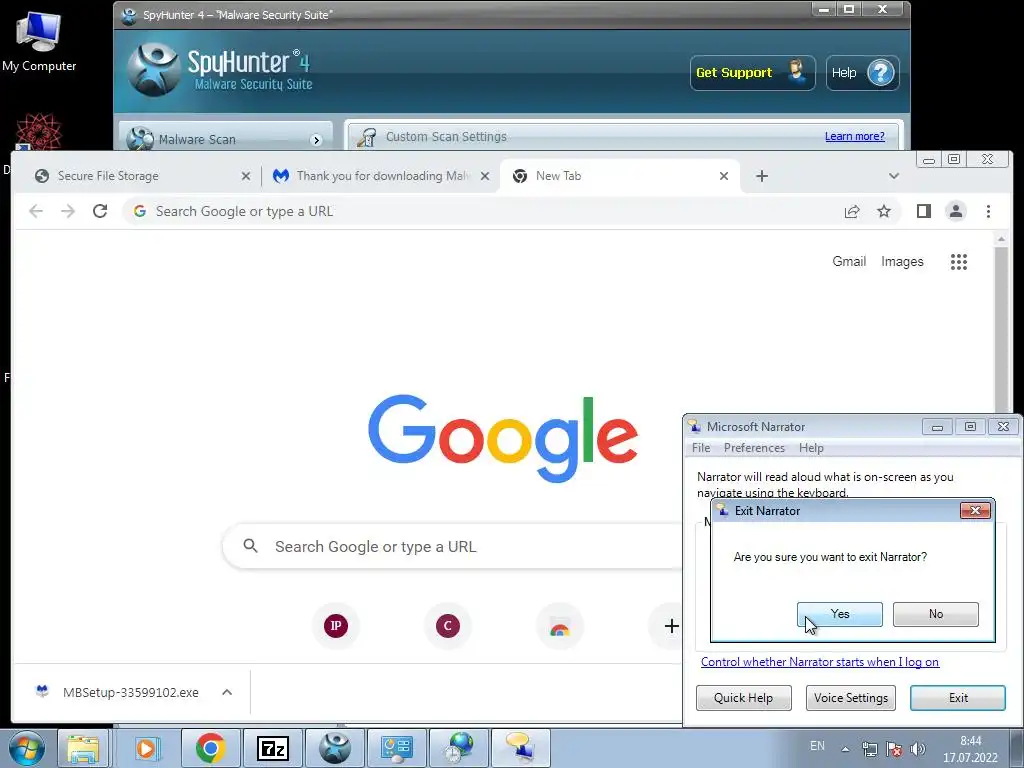Close the New Tab tab
The width and height of the screenshot is (1024, 768).
(724, 176)
